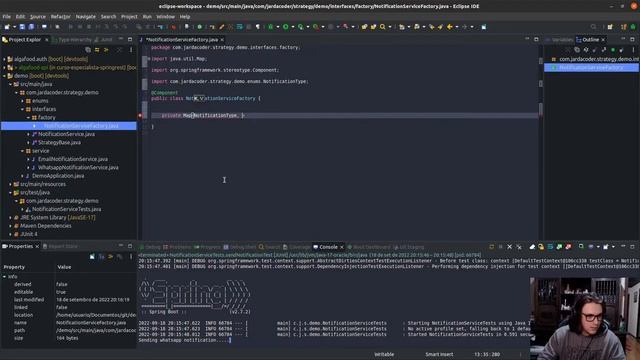Open New file dropdown arrow
Image resolution: width=640 pixels, height=360 pixels.
click(14, 27)
